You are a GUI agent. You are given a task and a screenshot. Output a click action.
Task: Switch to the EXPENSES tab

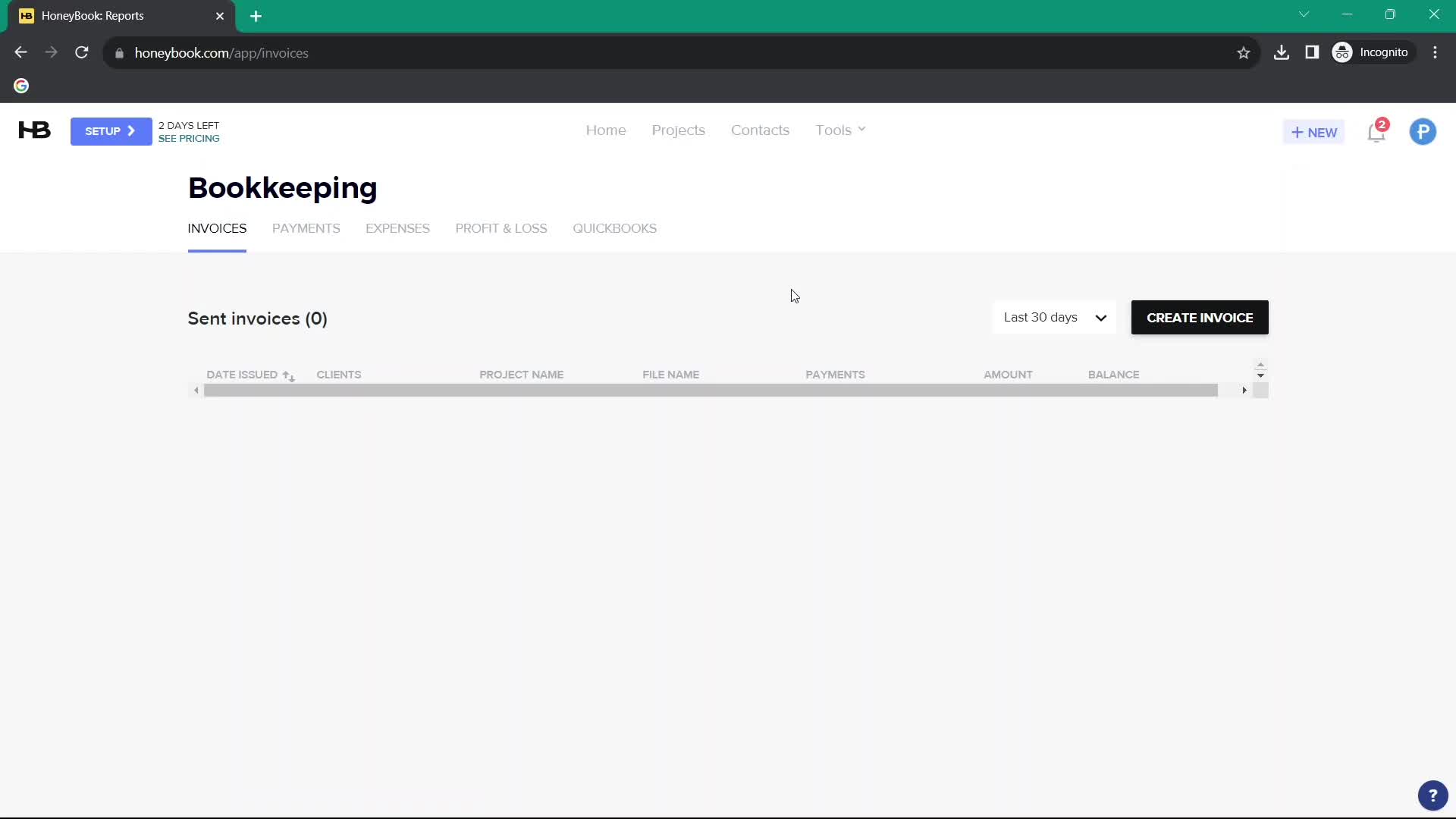tap(397, 228)
